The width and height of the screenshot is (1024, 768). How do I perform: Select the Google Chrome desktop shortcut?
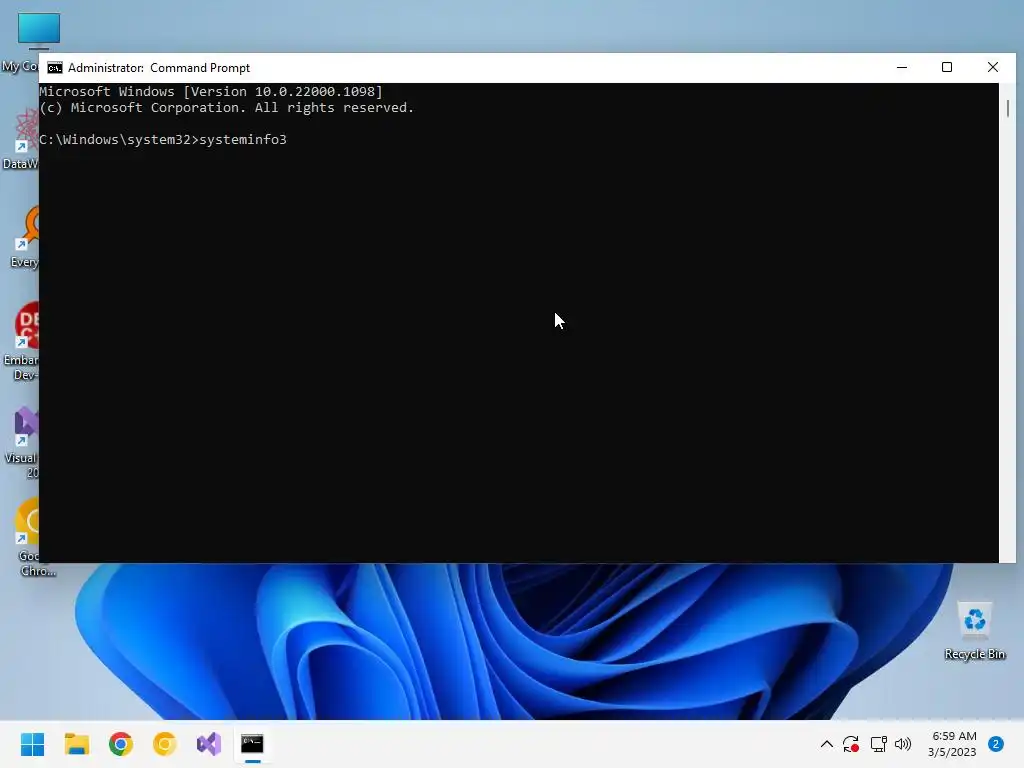[x=27, y=537]
